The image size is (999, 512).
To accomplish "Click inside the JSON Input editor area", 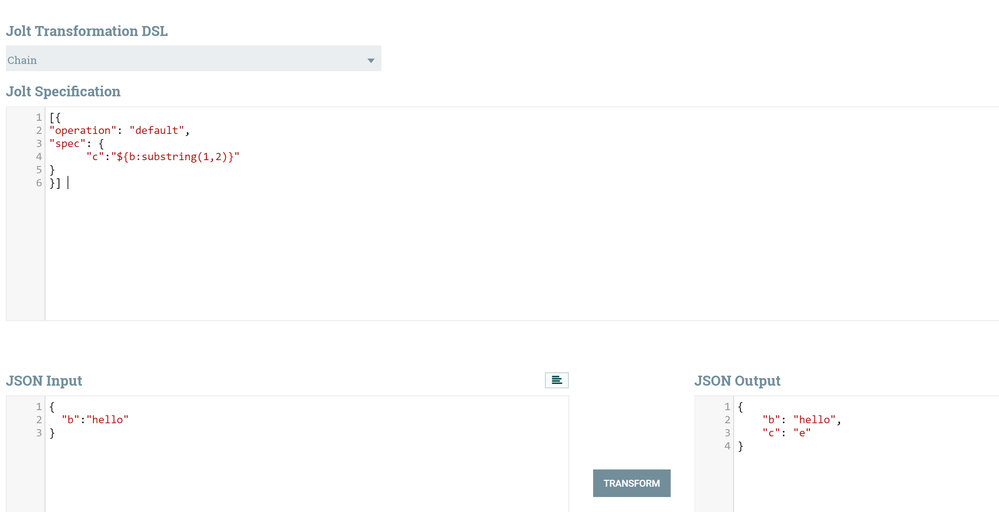I will point(306,453).
